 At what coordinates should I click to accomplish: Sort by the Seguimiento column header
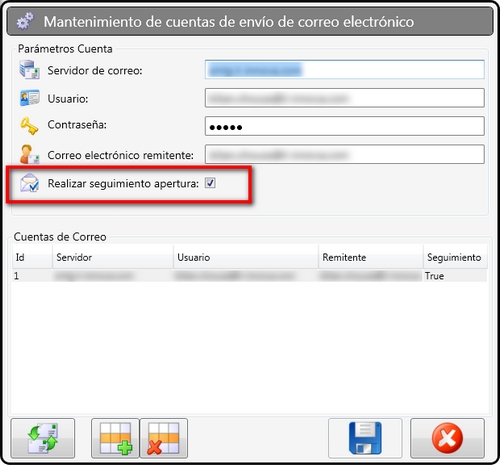click(455, 257)
